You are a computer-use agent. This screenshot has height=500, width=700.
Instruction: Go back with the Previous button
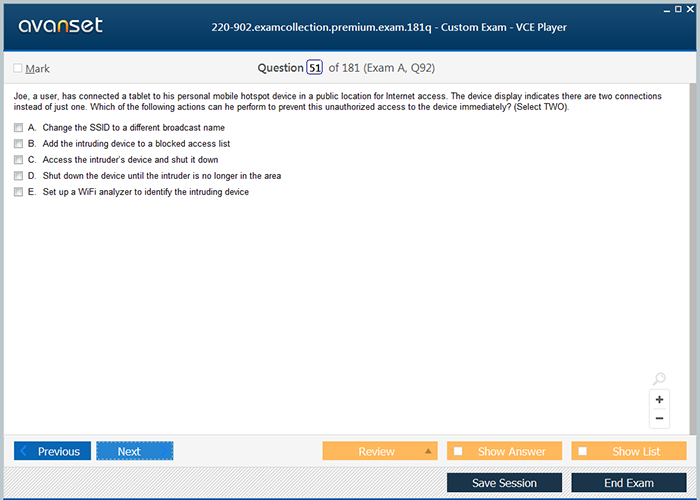click(53, 451)
